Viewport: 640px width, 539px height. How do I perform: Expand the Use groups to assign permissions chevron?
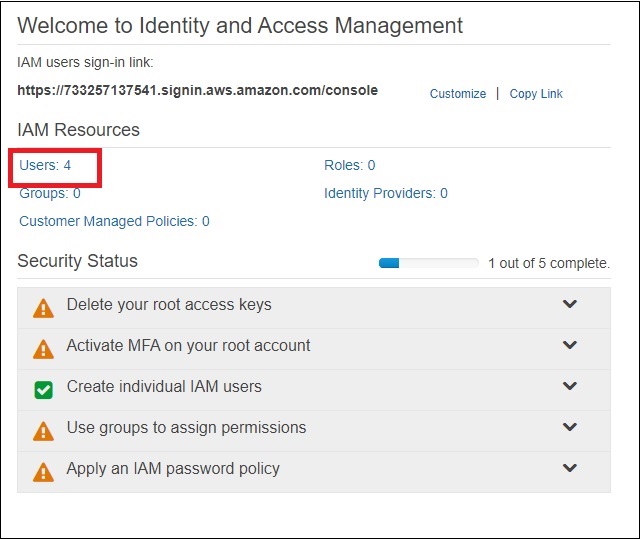570,428
